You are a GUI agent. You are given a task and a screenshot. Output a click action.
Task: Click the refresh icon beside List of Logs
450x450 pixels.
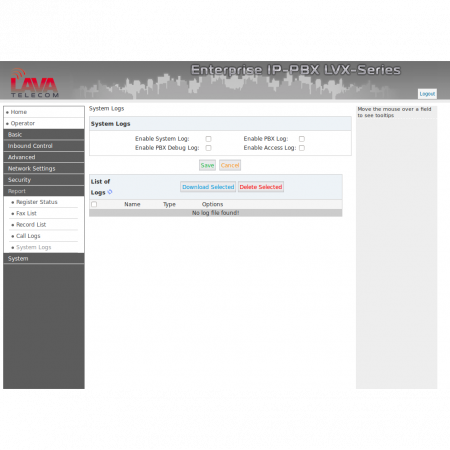click(110, 192)
